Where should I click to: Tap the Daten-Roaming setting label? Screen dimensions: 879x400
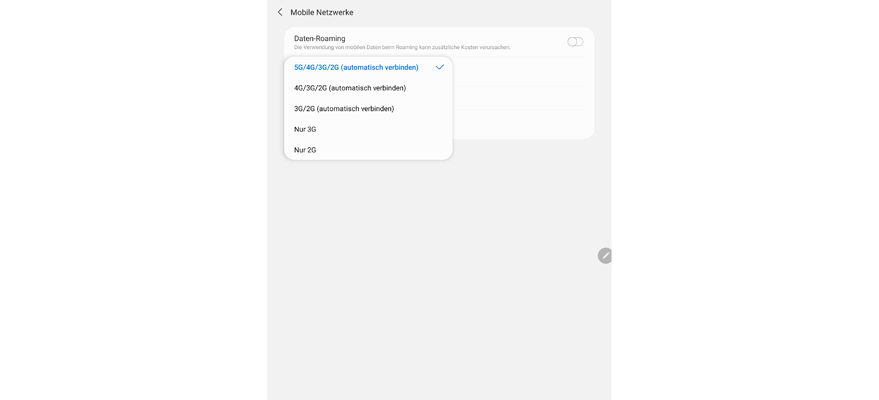pyautogui.click(x=320, y=38)
